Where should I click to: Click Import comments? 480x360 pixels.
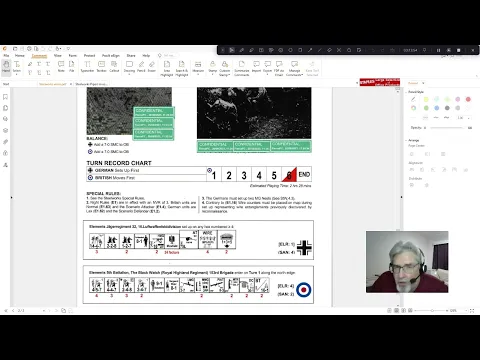256,66
